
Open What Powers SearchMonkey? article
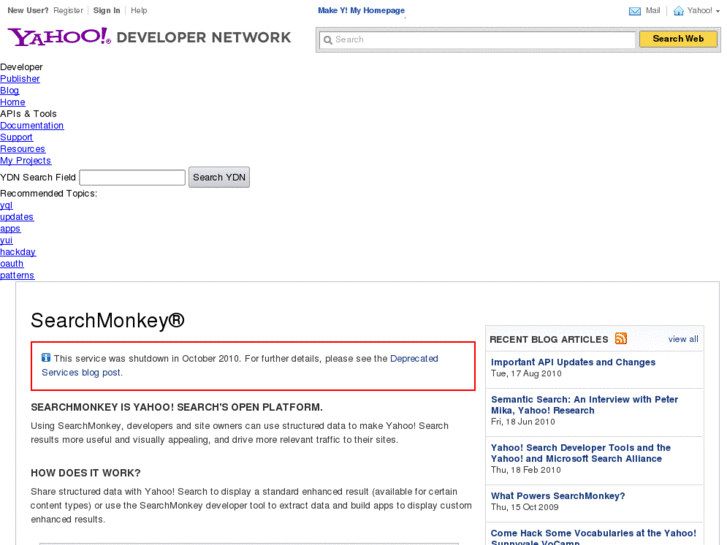(x=558, y=496)
